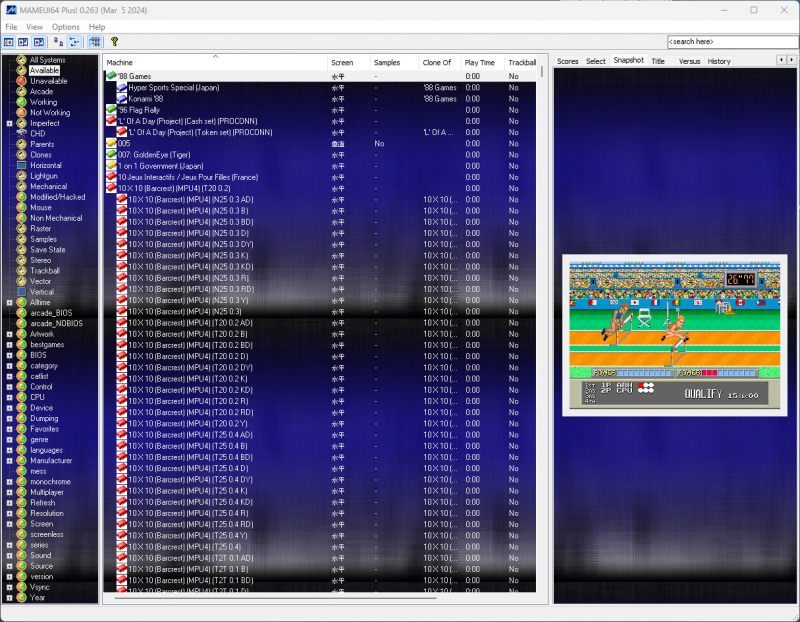Viewport: 800px width, 622px height.
Task: Click the Konami '88 clone icon
Action: point(122,98)
